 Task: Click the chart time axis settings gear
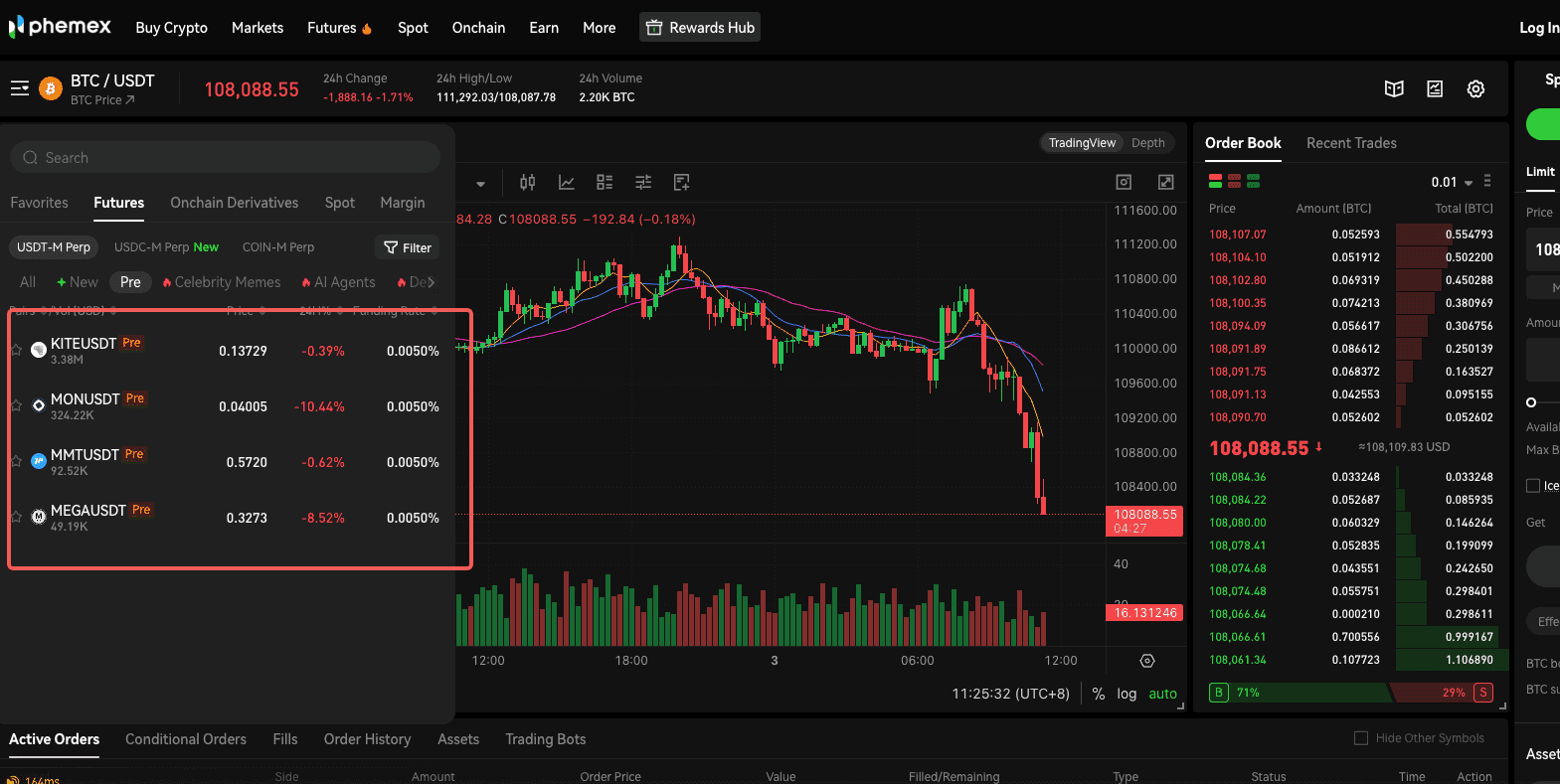(x=1146, y=661)
